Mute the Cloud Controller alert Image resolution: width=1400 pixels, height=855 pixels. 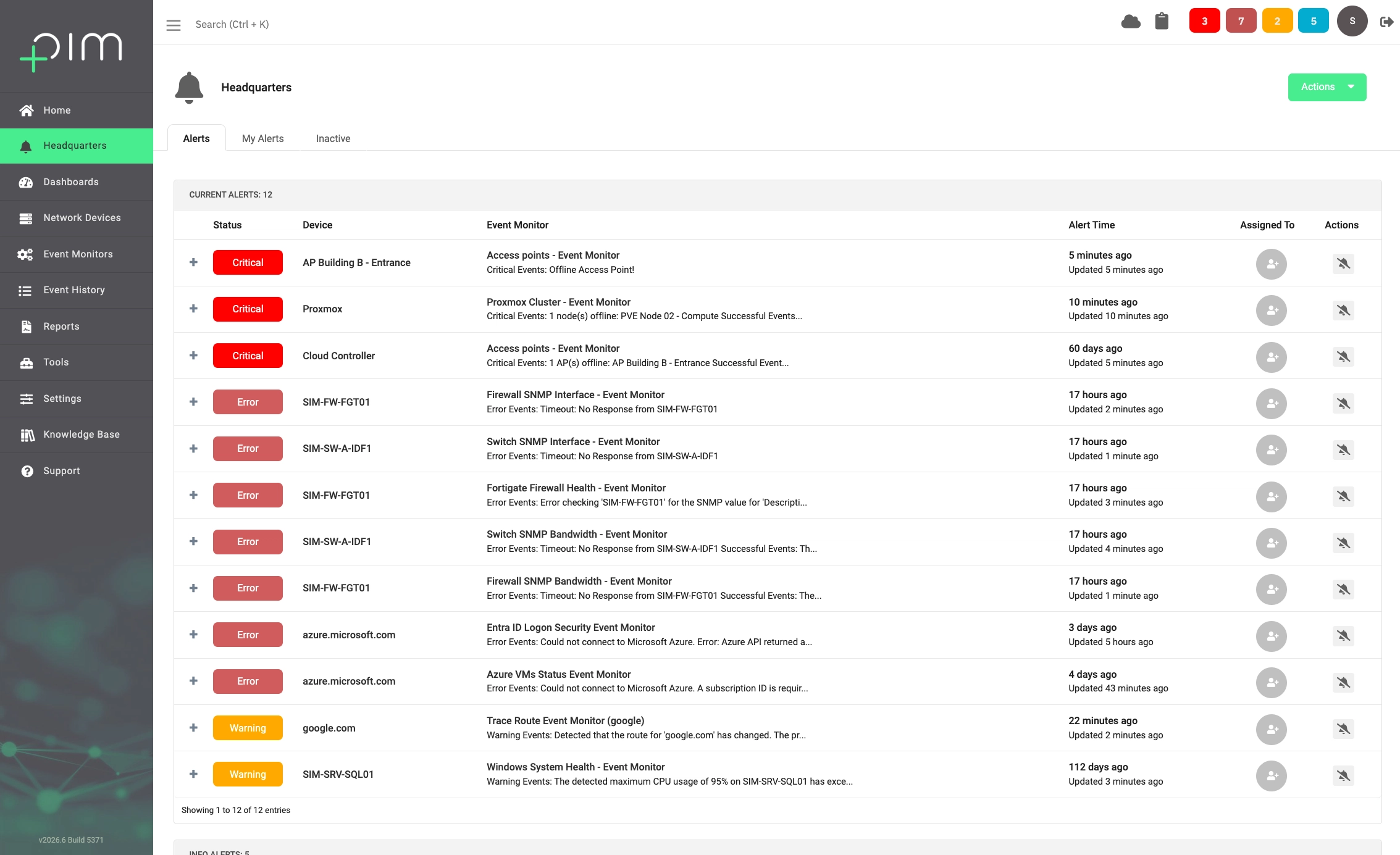coord(1343,357)
